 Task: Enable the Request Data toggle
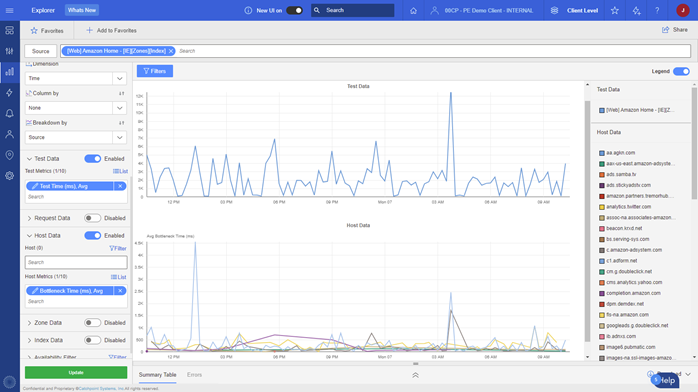(93, 218)
